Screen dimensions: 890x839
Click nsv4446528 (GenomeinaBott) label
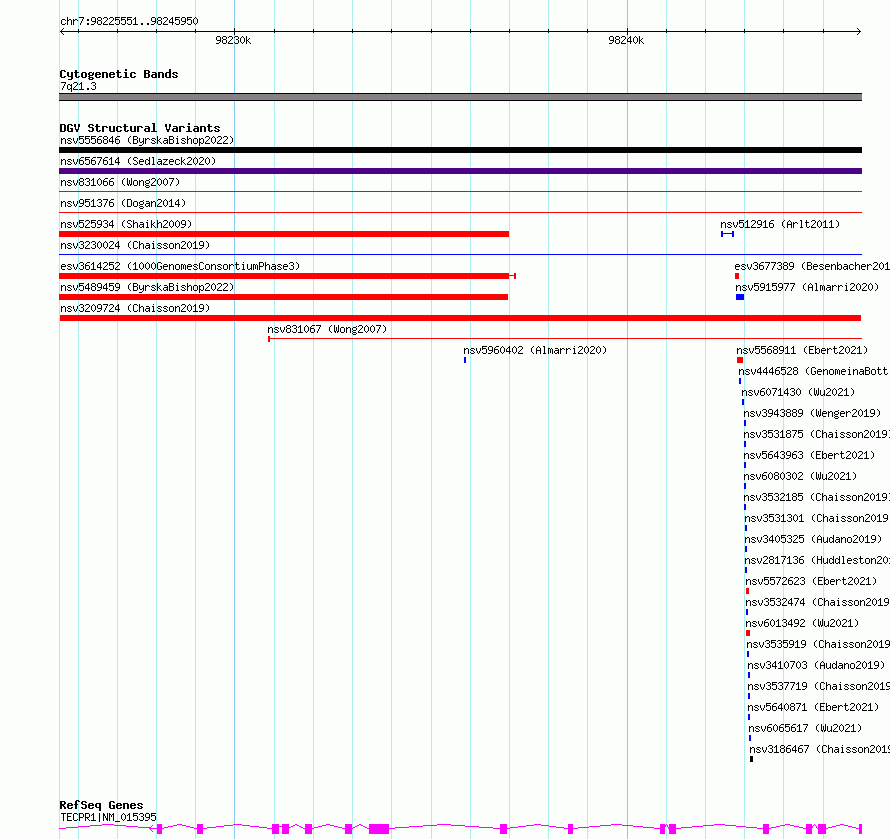tap(813, 371)
